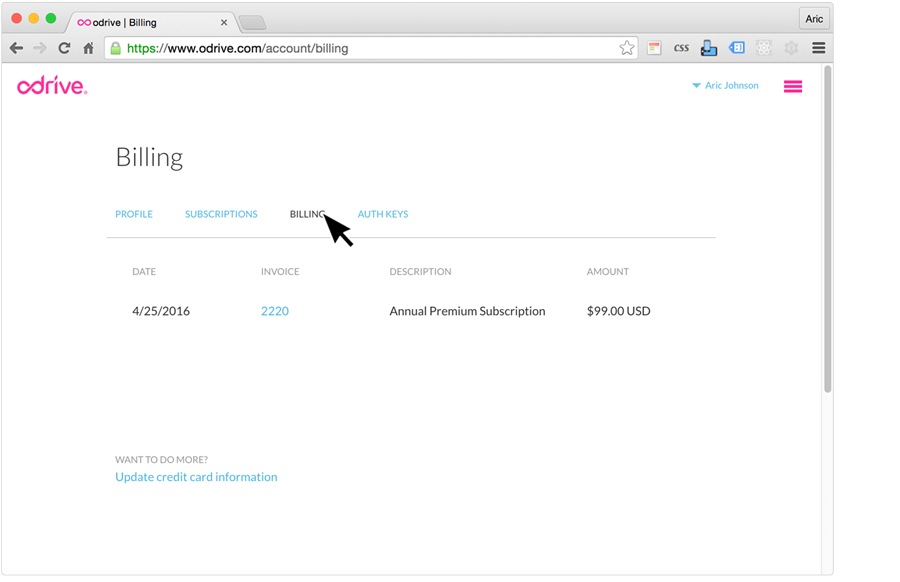Click the odrive logo
Screen dimensions: 900x582
pos(52,86)
